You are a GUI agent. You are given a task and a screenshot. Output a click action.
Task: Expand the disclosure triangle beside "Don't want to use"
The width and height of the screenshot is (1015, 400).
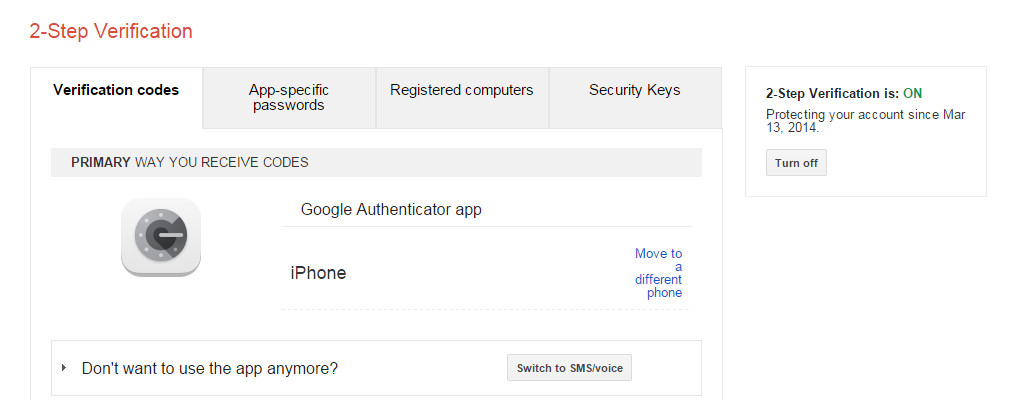(x=64, y=368)
